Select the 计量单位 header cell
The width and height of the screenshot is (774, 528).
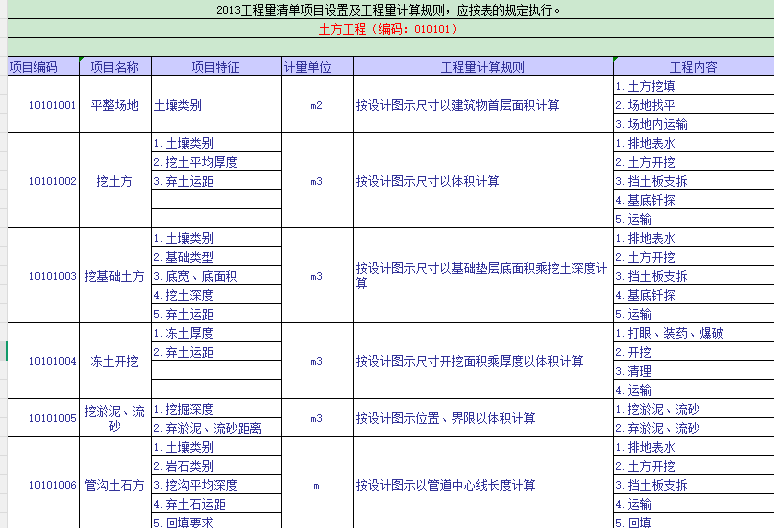coord(317,67)
